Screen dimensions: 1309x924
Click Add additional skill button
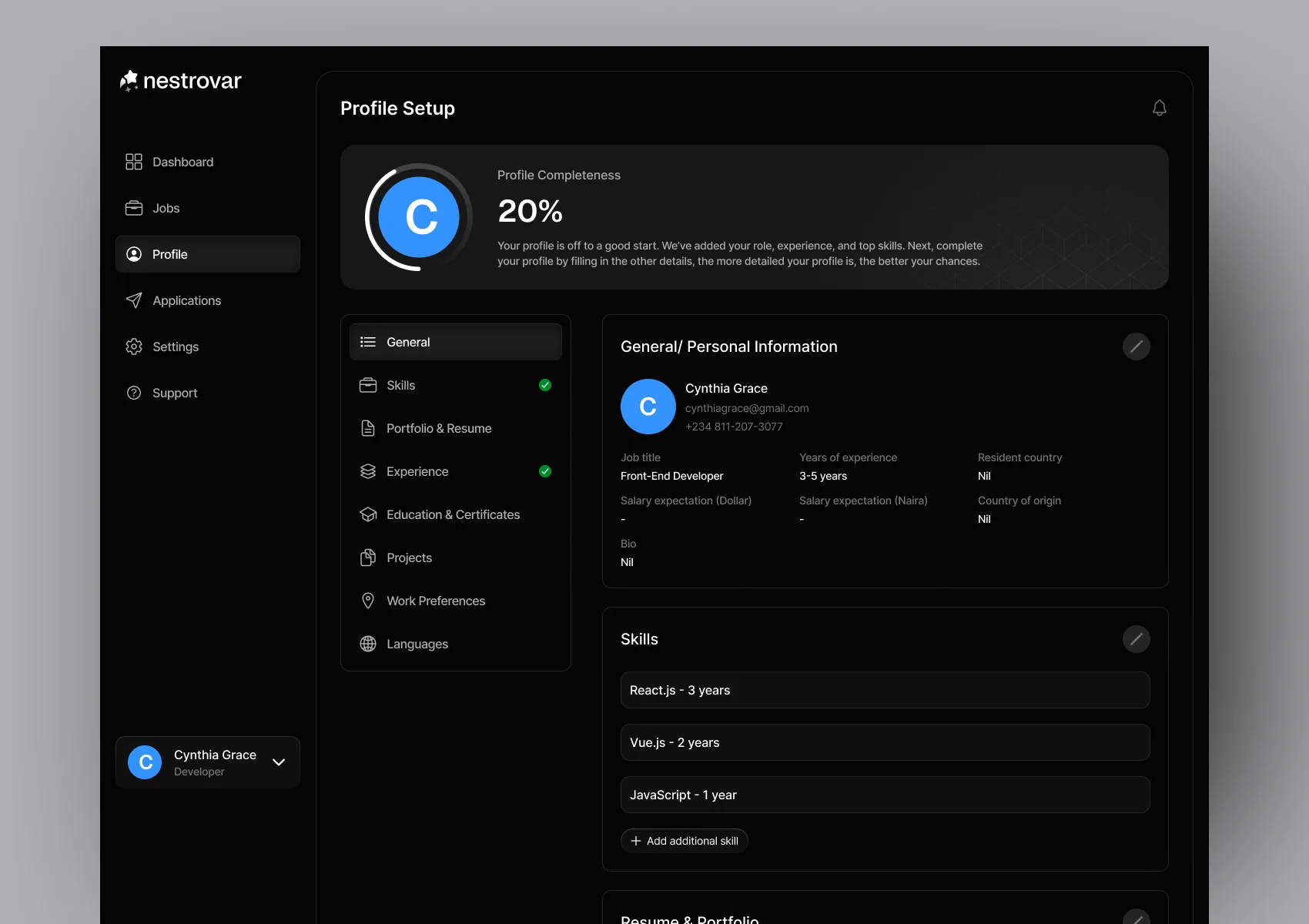click(685, 841)
